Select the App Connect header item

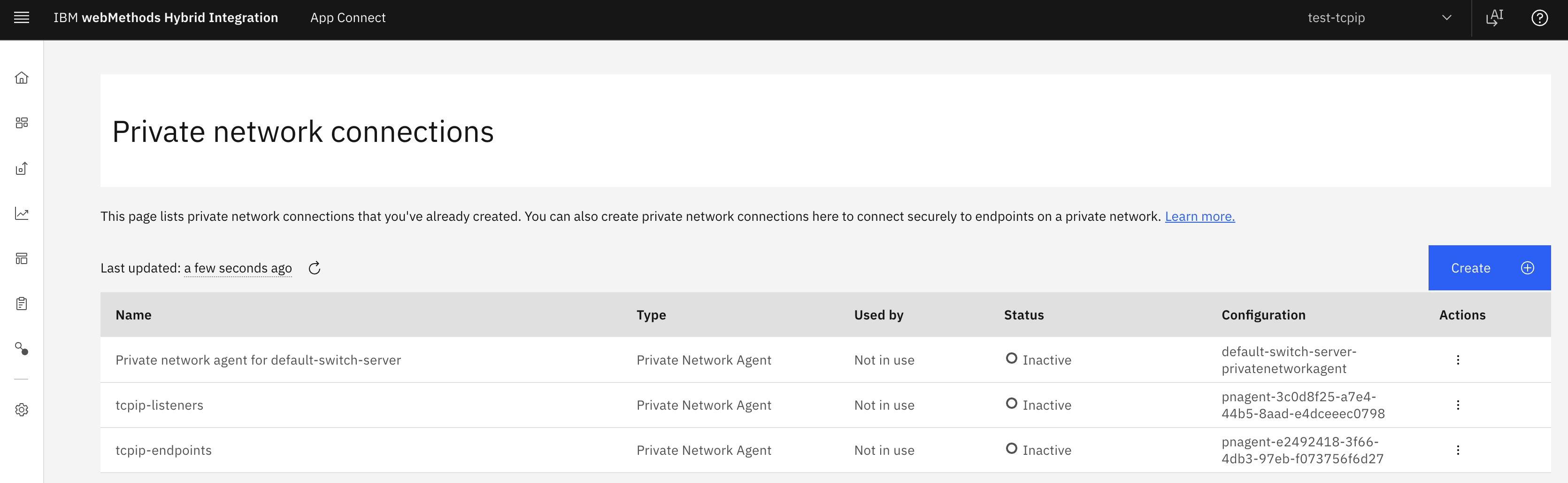pos(347,18)
